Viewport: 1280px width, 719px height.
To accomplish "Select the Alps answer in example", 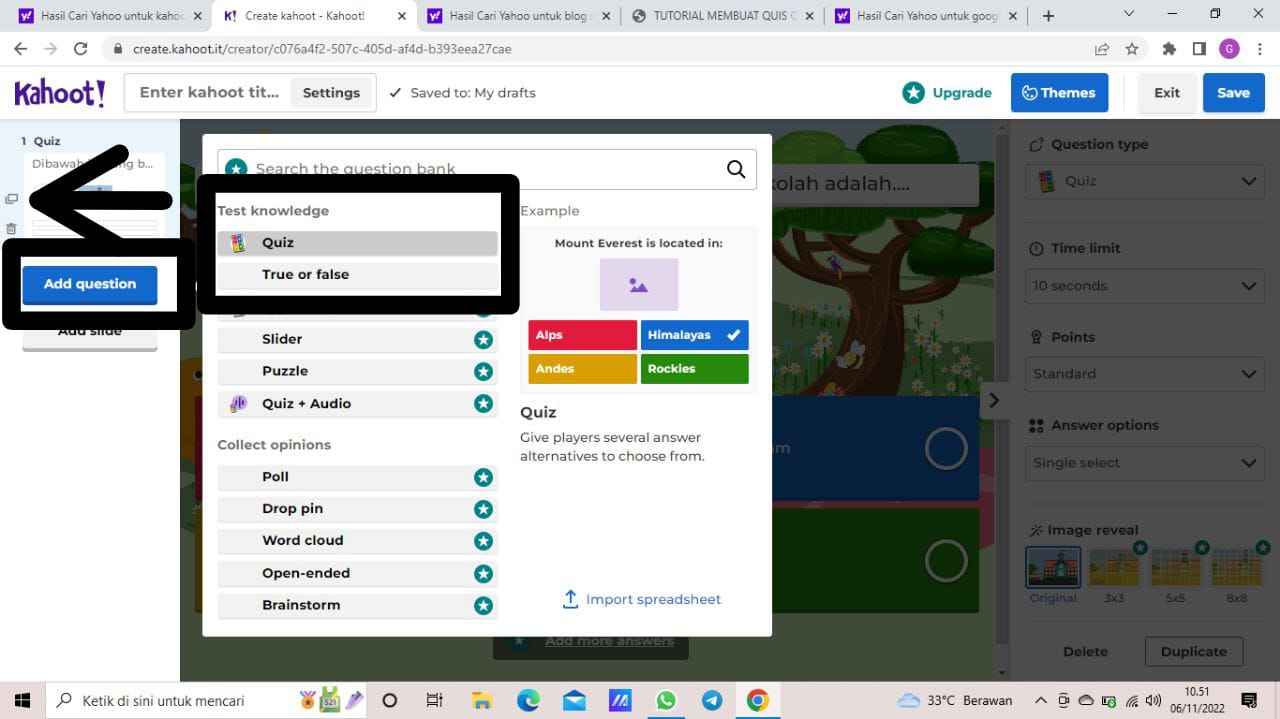I will click(x=582, y=335).
